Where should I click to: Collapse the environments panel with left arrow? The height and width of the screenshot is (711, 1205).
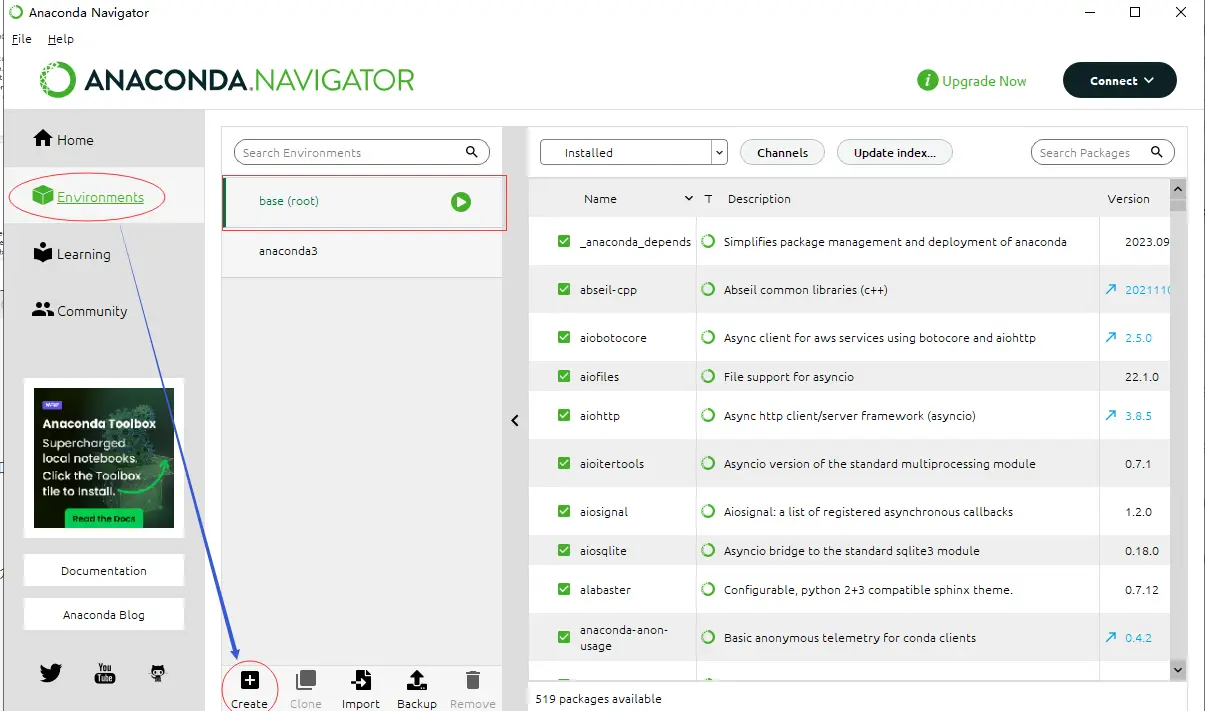515,421
